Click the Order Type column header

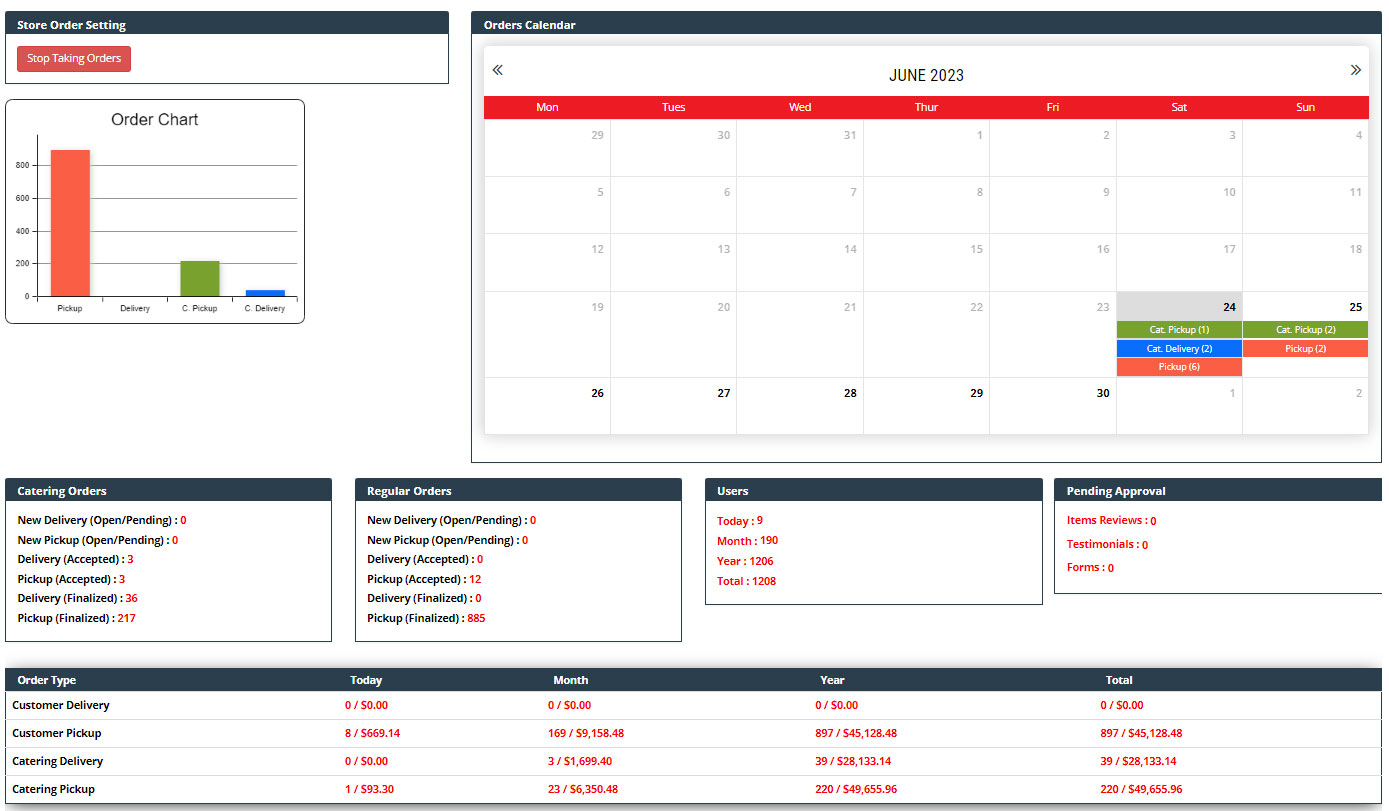tap(47, 680)
